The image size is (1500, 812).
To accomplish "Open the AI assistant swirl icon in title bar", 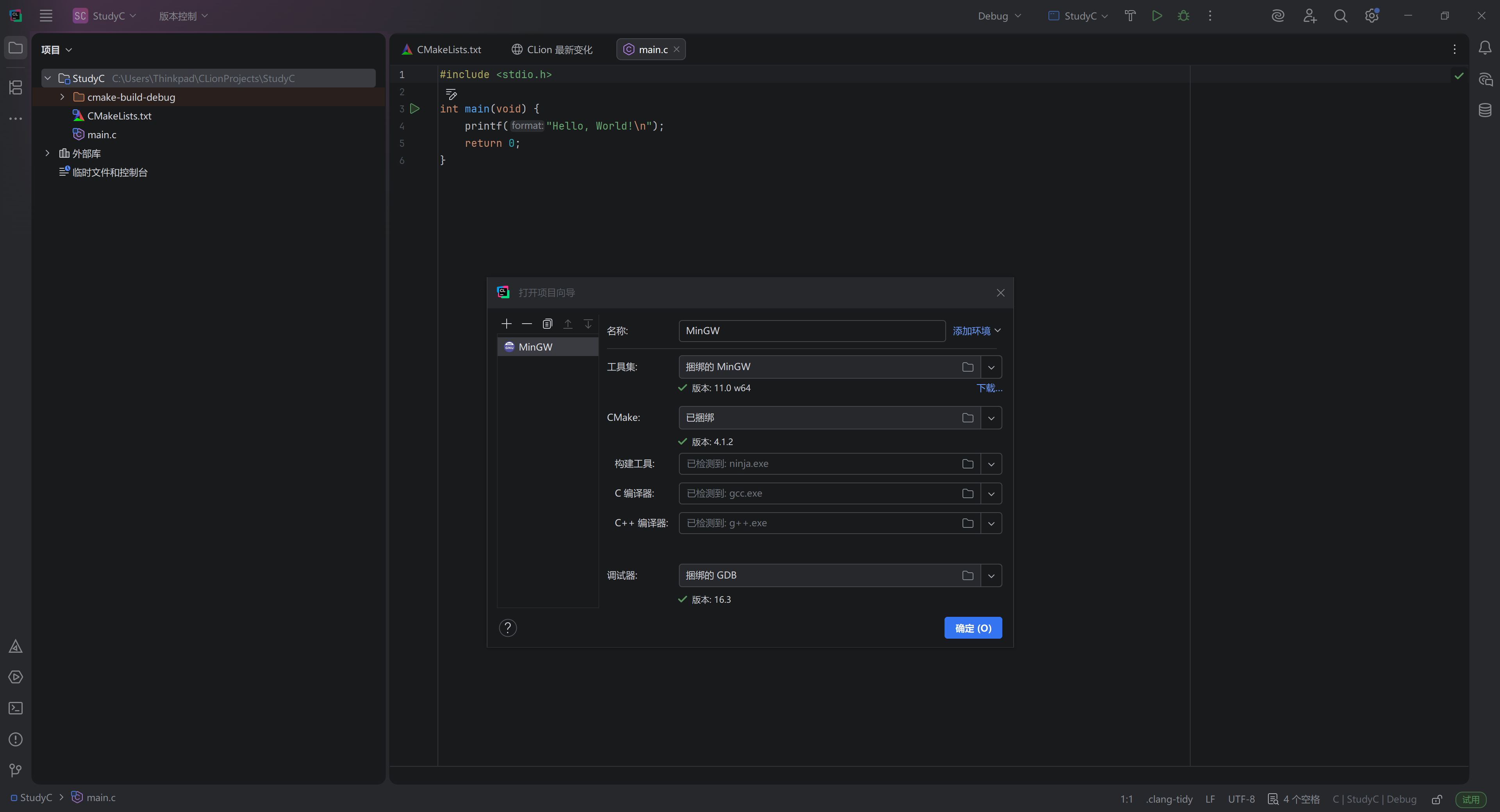I will (x=1278, y=16).
